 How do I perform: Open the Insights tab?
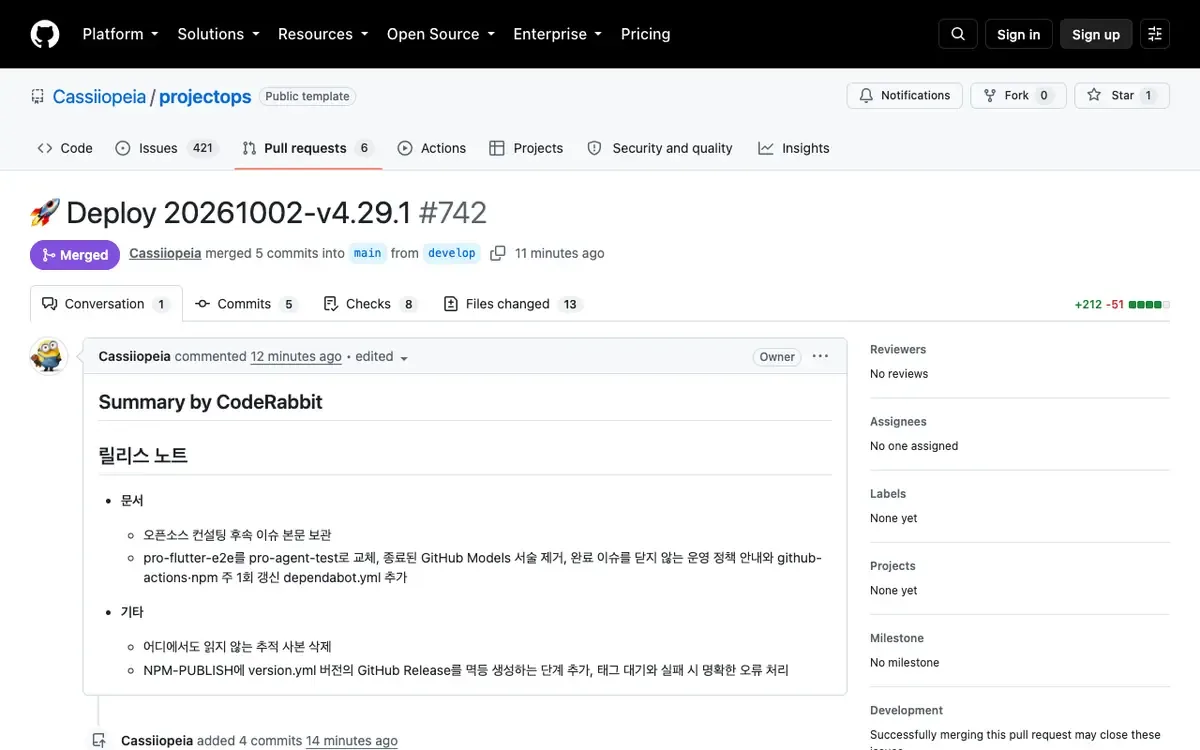tap(794, 148)
